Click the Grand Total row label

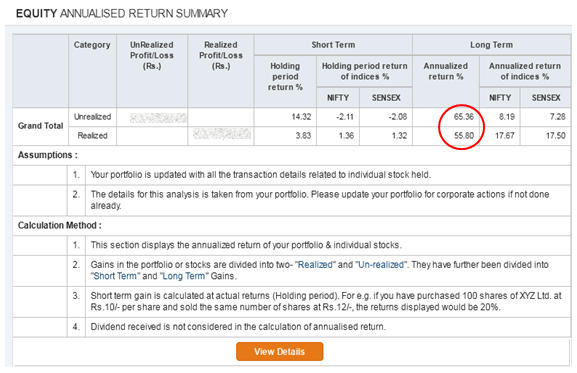[40, 126]
